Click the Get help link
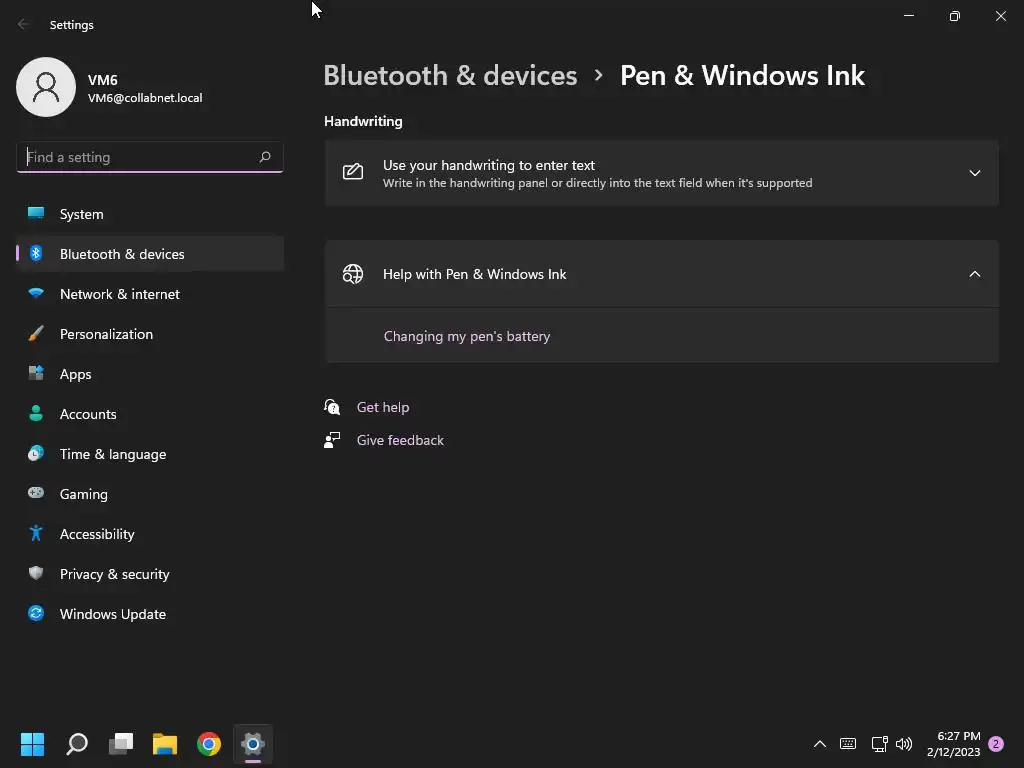The width and height of the screenshot is (1024, 768). click(x=383, y=408)
